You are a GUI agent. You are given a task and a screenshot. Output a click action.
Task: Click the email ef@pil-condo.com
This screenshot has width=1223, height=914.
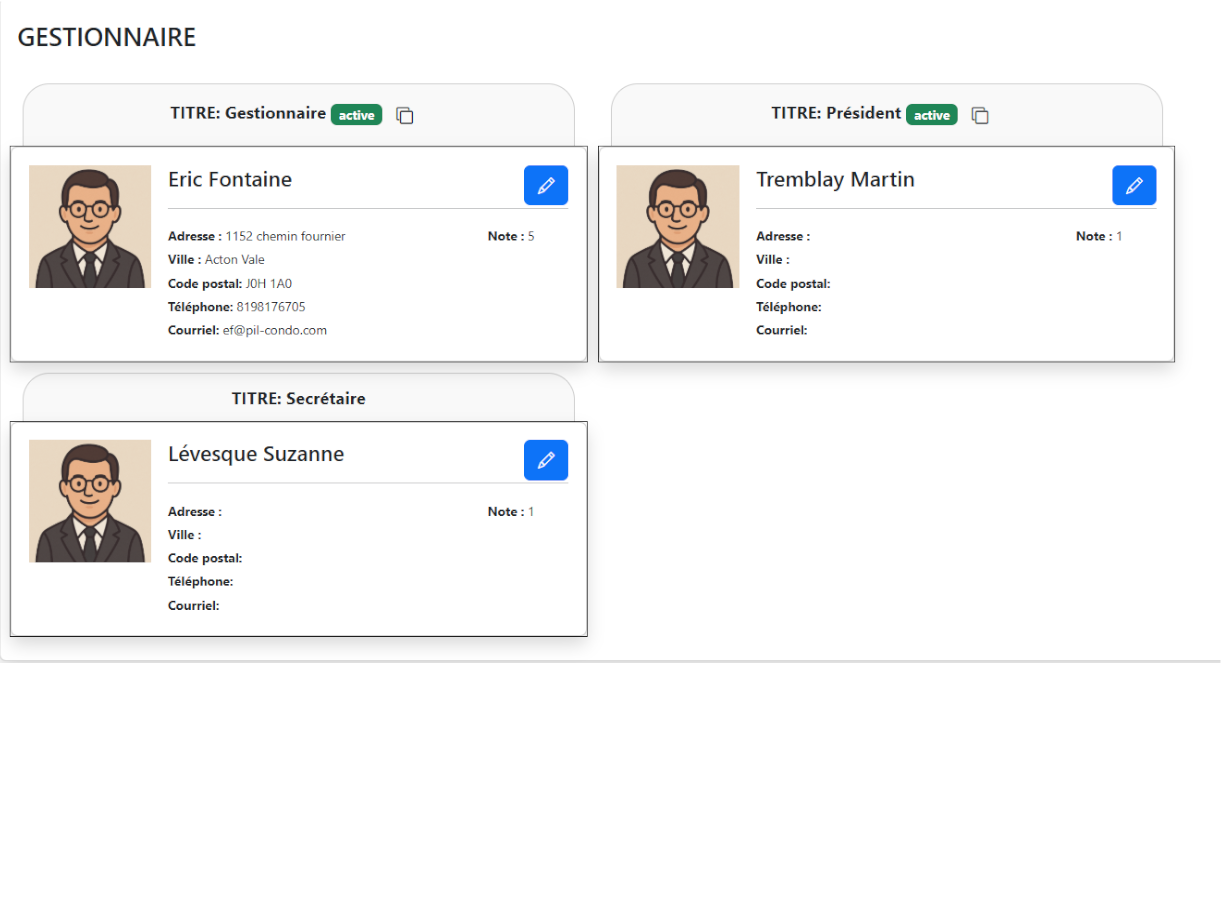[x=274, y=330]
